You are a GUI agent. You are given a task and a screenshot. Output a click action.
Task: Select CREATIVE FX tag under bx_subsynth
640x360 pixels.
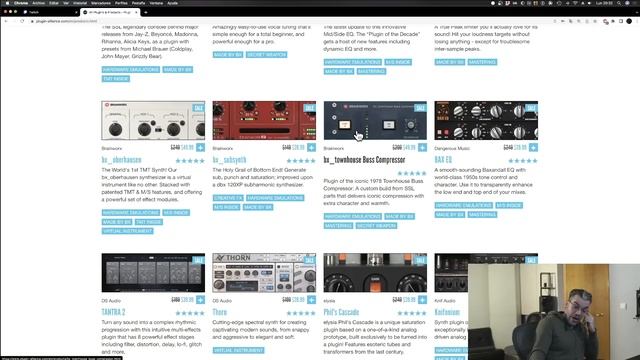(x=228, y=198)
